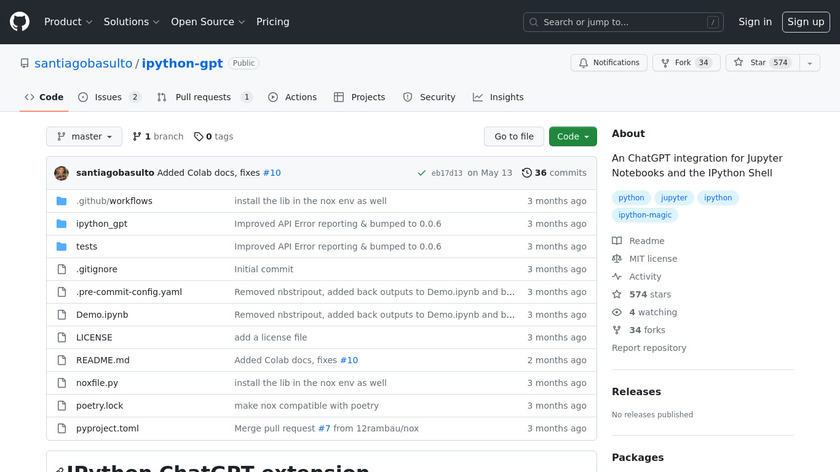This screenshot has height=472, width=840.
Task: Expand the Product menu
Action: (68, 22)
